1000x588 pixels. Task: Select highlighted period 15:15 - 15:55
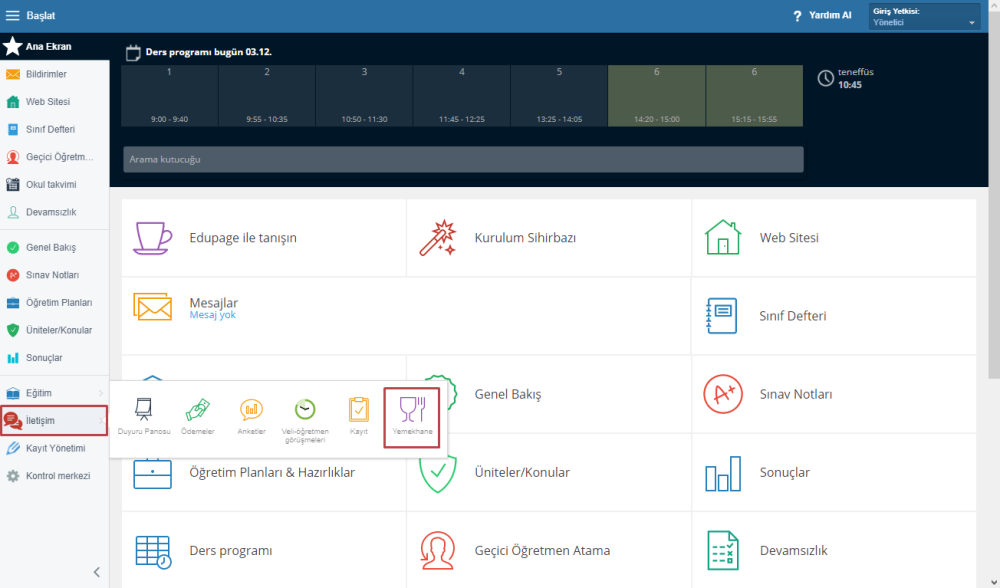click(x=754, y=96)
